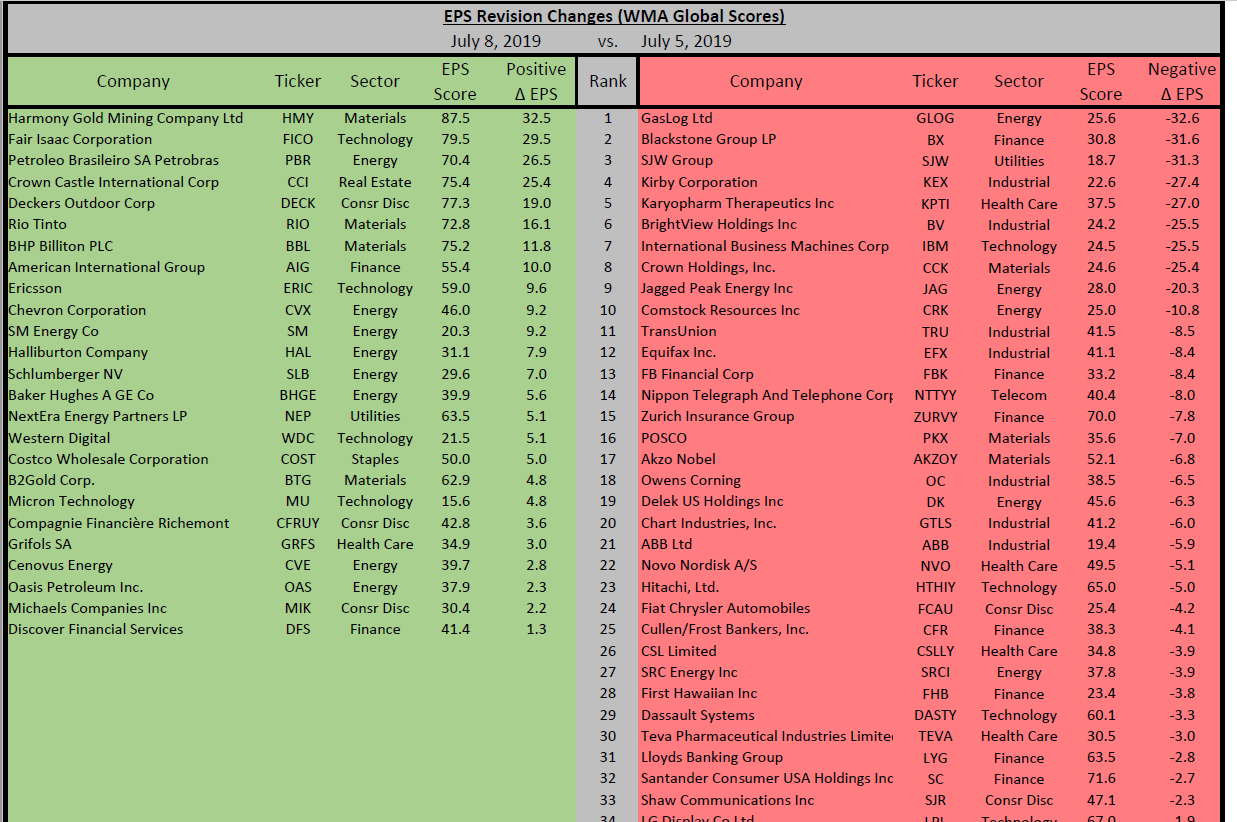
Task: Select the 'Novo Nordisk A/S' cell
Action: [x=699, y=565]
